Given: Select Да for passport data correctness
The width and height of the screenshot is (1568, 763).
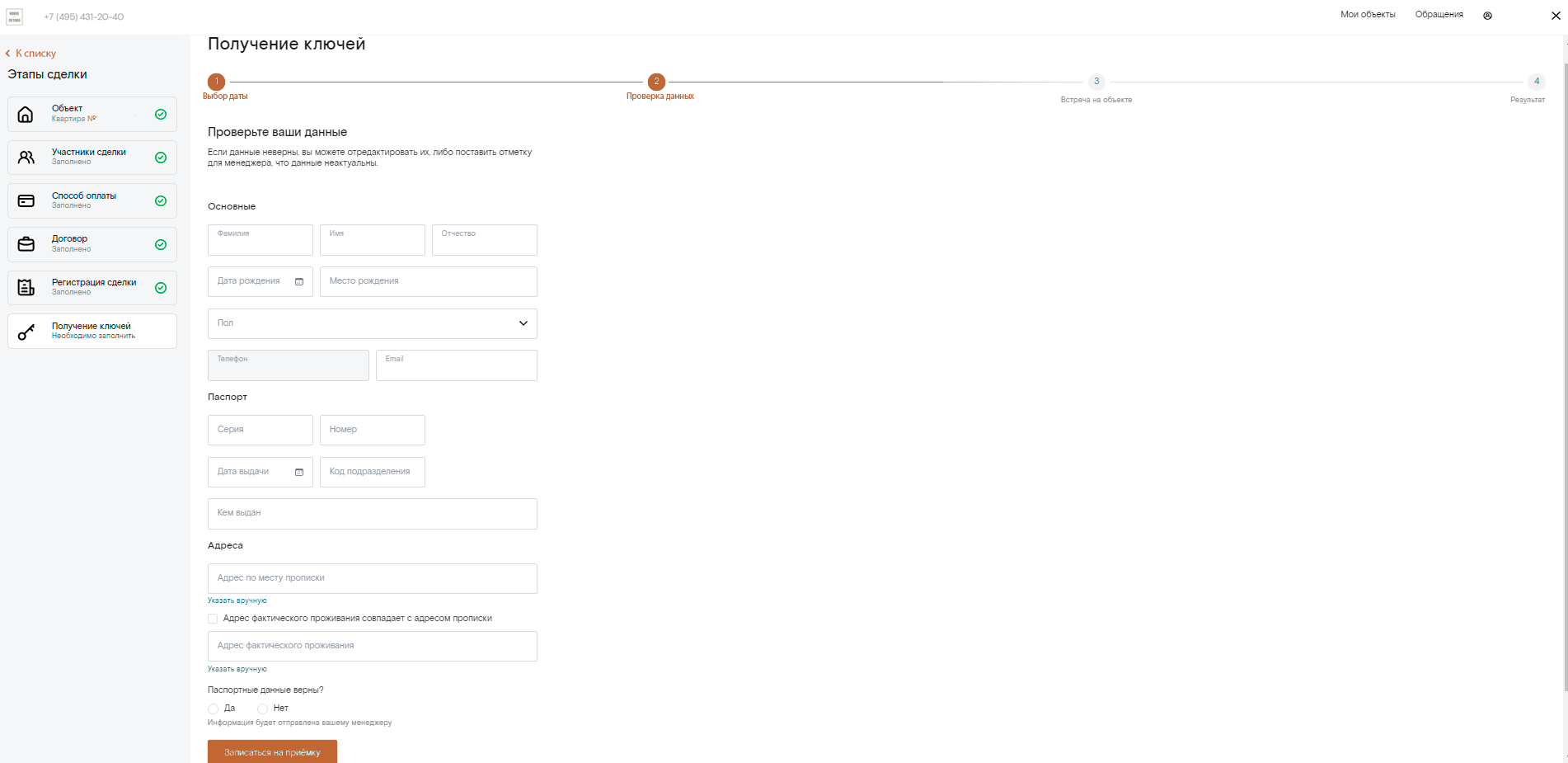Looking at the screenshot, I should pos(214,709).
